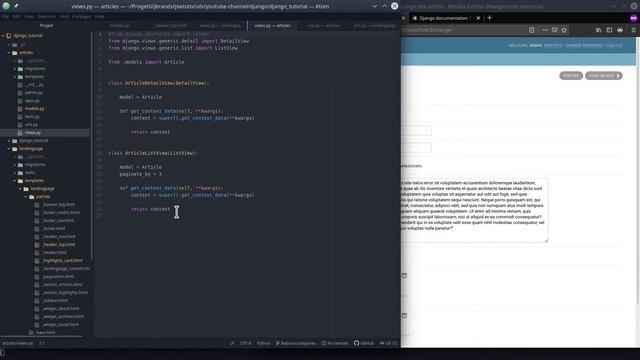
Task: Switch to the urls.py — articles tab
Action: tap(323, 25)
